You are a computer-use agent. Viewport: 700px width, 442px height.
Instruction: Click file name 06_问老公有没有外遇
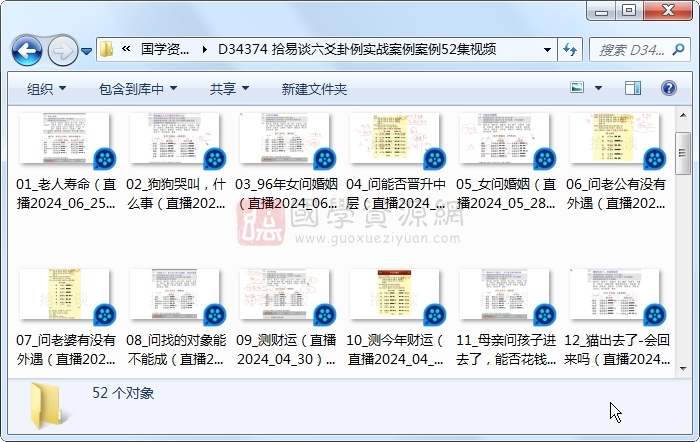click(616, 194)
